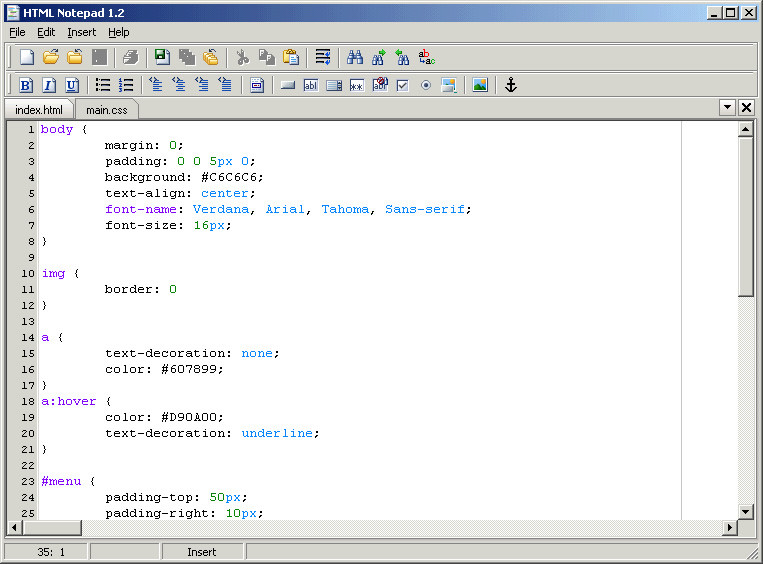Click the first Open folder icon
This screenshot has height=564, width=763.
(x=51, y=57)
